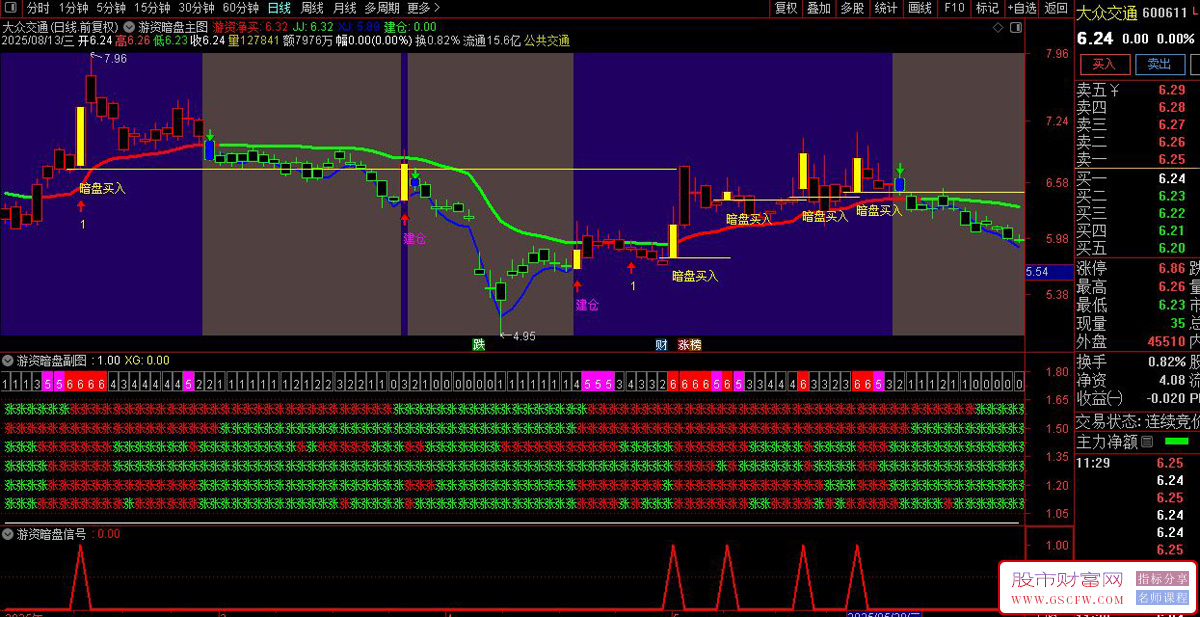The image size is (1200, 617).
Task: Switch to 周线 weekly chart
Action: (x=312, y=8)
